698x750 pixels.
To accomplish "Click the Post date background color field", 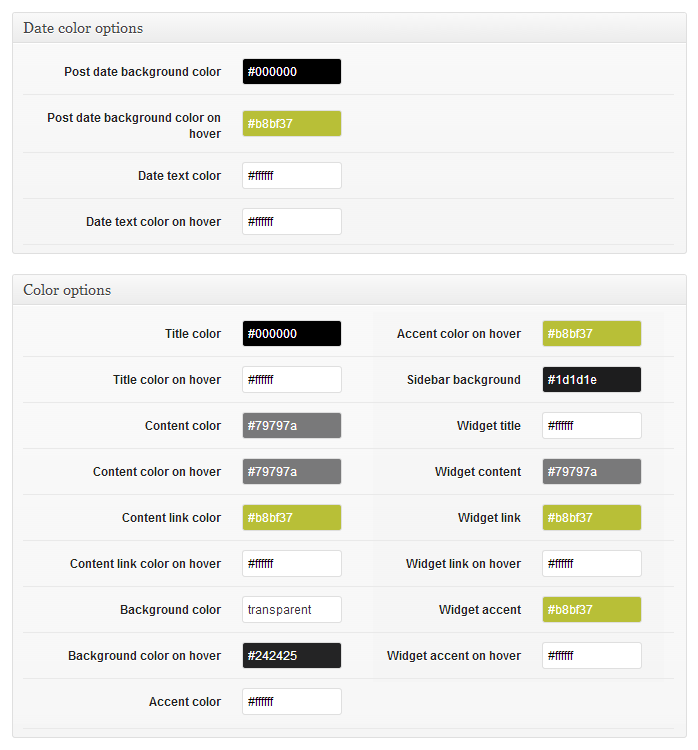I will coord(292,72).
